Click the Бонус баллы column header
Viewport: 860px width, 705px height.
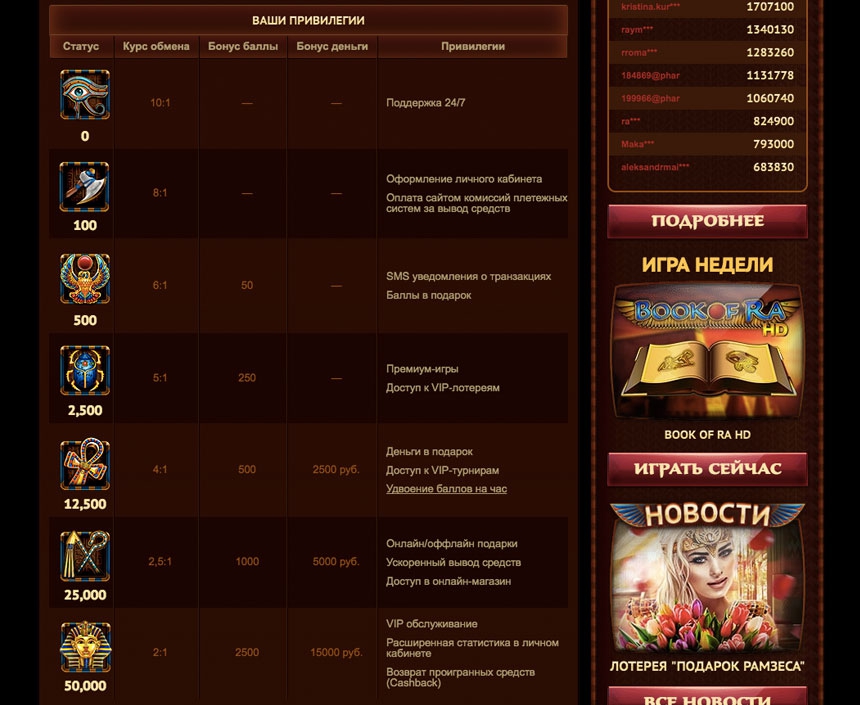point(243,47)
